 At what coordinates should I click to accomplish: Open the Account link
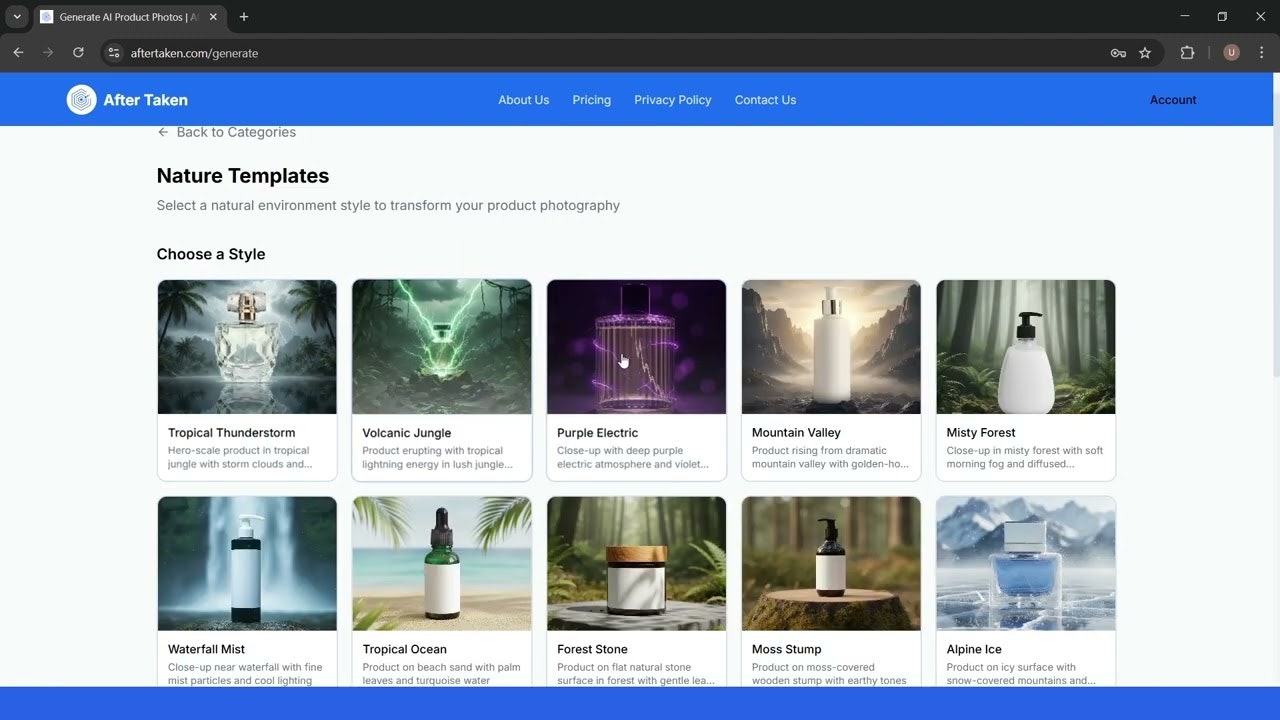1173,100
